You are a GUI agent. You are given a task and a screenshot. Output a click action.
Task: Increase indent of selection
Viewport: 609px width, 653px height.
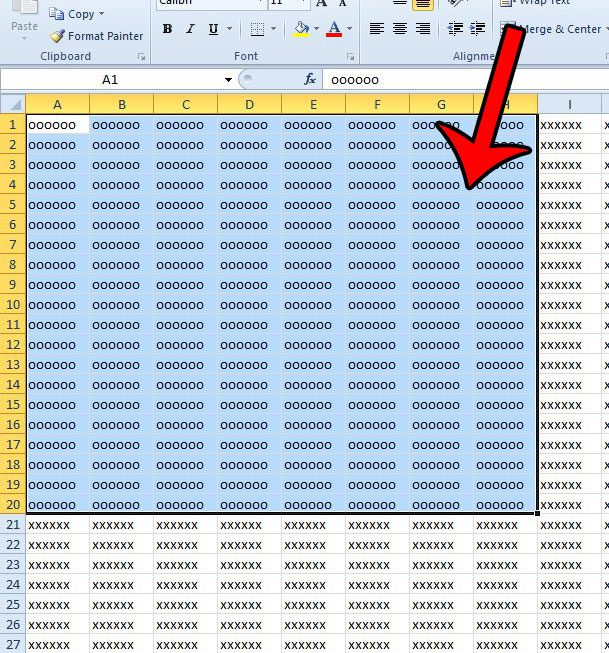click(477, 28)
